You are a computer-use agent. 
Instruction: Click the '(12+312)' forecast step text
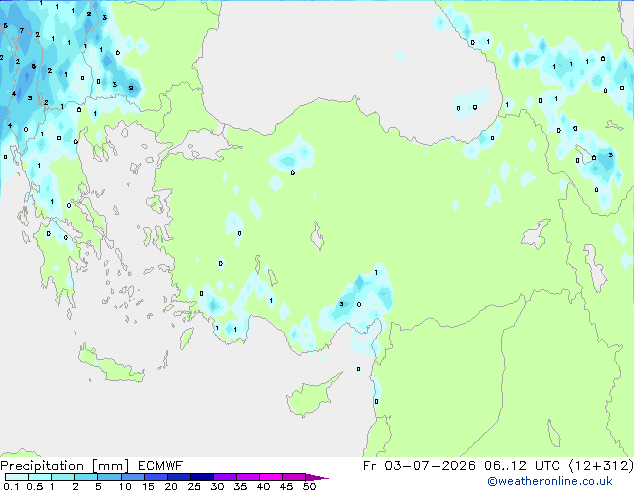click(x=601, y=466)
